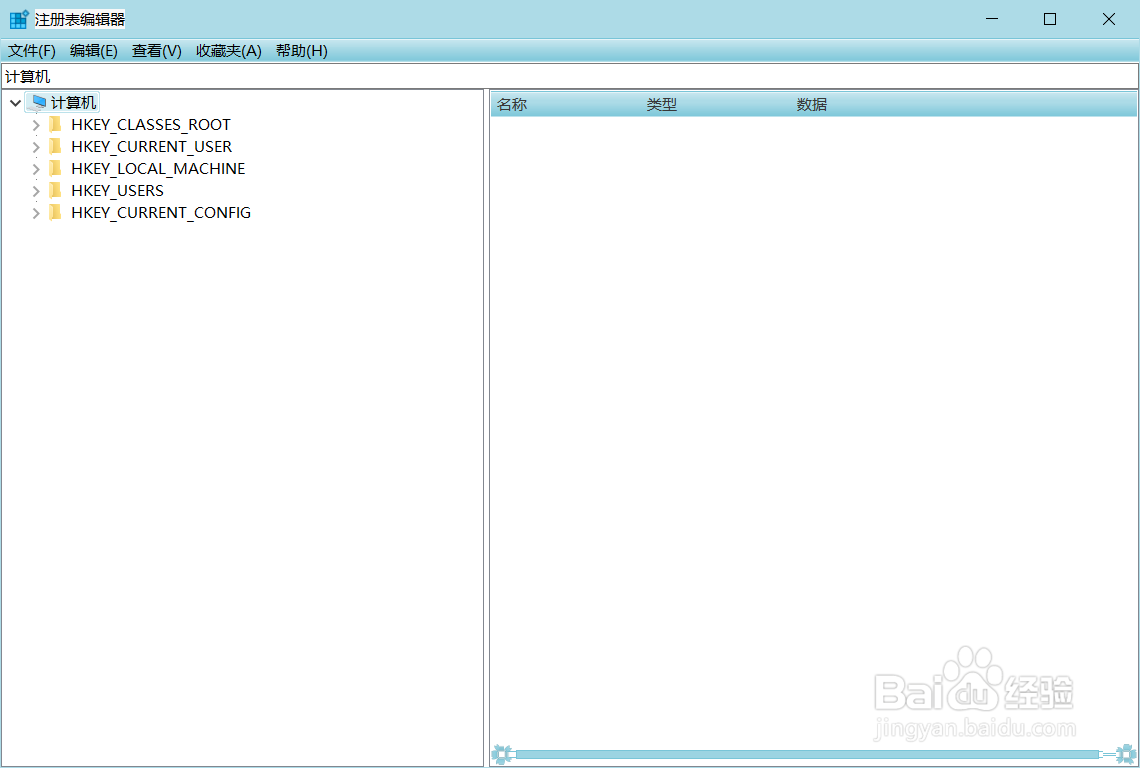
Task: Expand HKEY_USERS key
Action: click(36, 191)
